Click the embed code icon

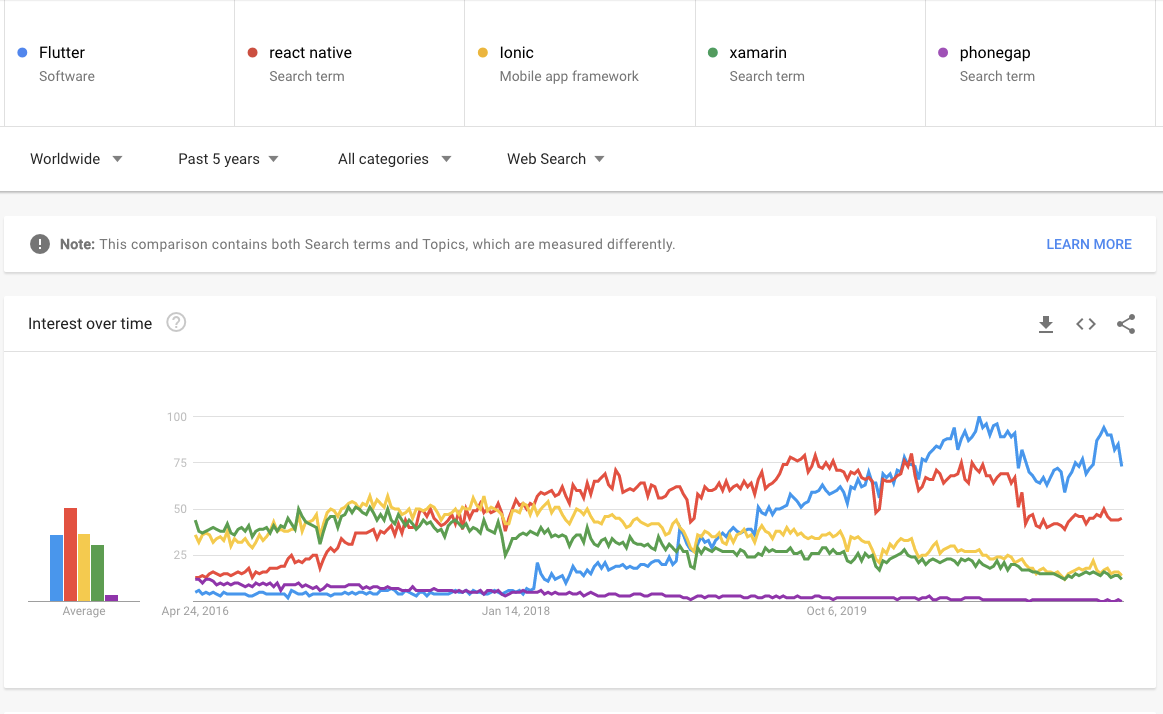point(1086,324)
